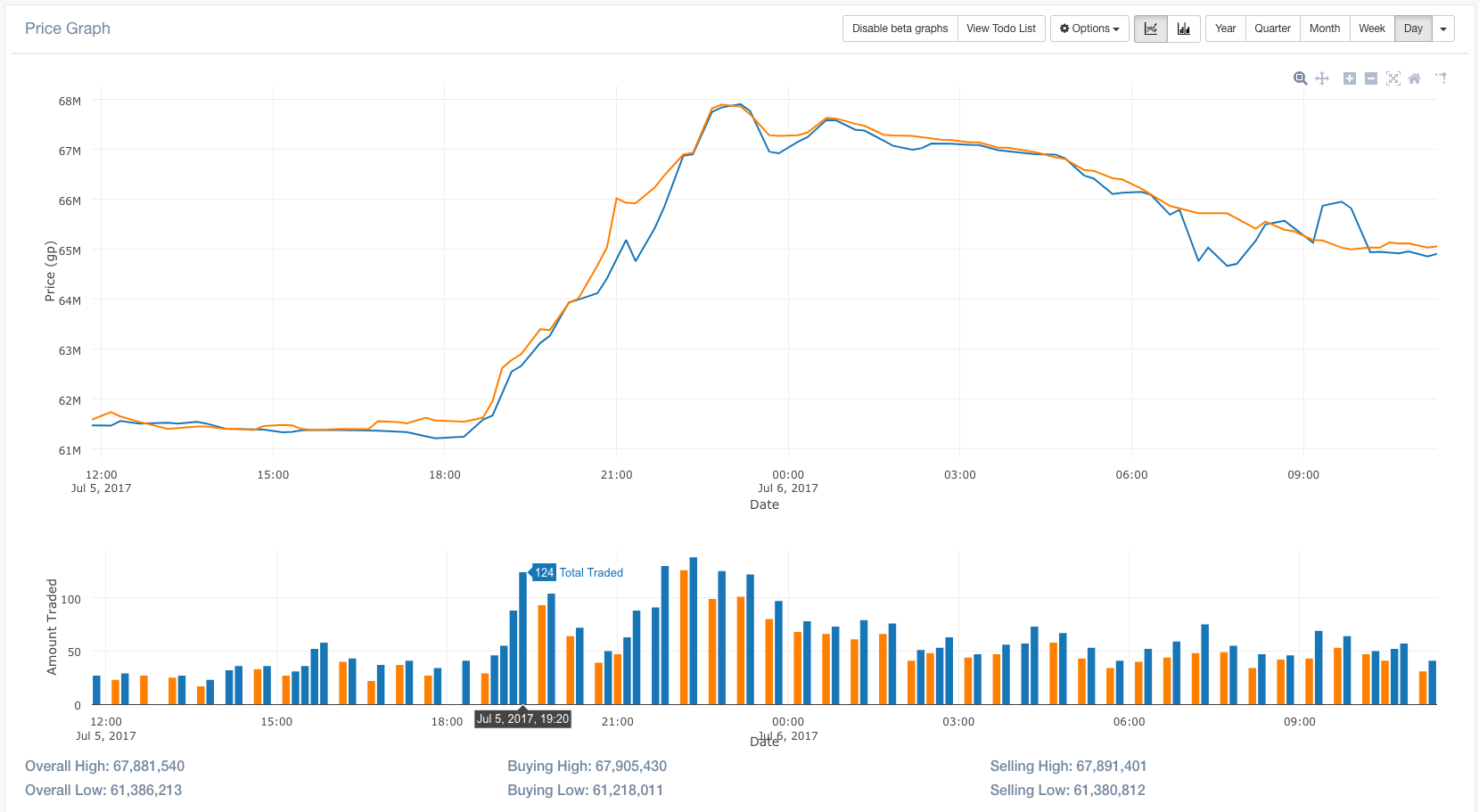The height and width of the screenshot is (812, 1479).
Task: Open View Todo List
Action: click(x=1001, y=29)
